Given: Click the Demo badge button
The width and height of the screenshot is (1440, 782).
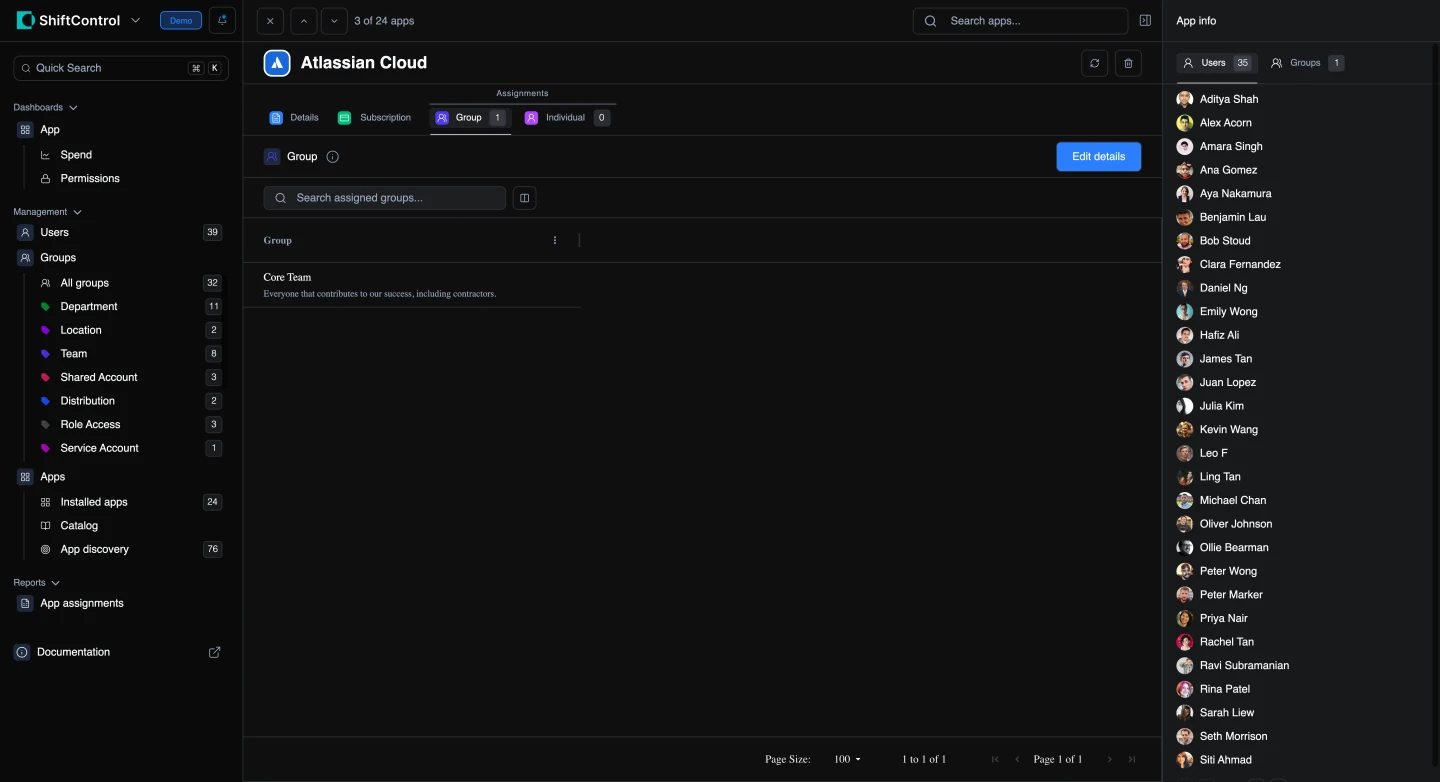Looking at the screenshot, I should tap(181, 21).
